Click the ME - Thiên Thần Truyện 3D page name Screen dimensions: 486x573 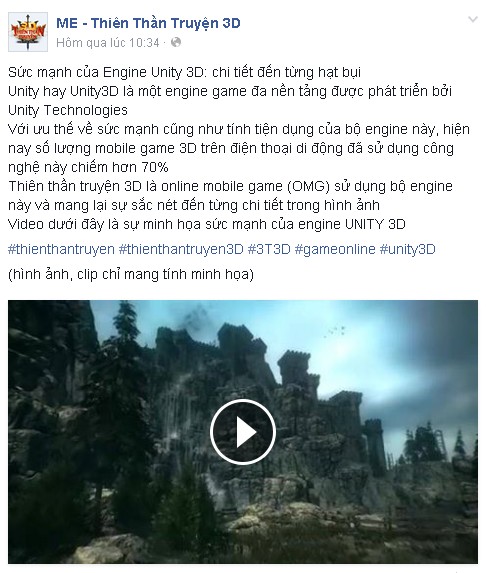tap(148, 23)
